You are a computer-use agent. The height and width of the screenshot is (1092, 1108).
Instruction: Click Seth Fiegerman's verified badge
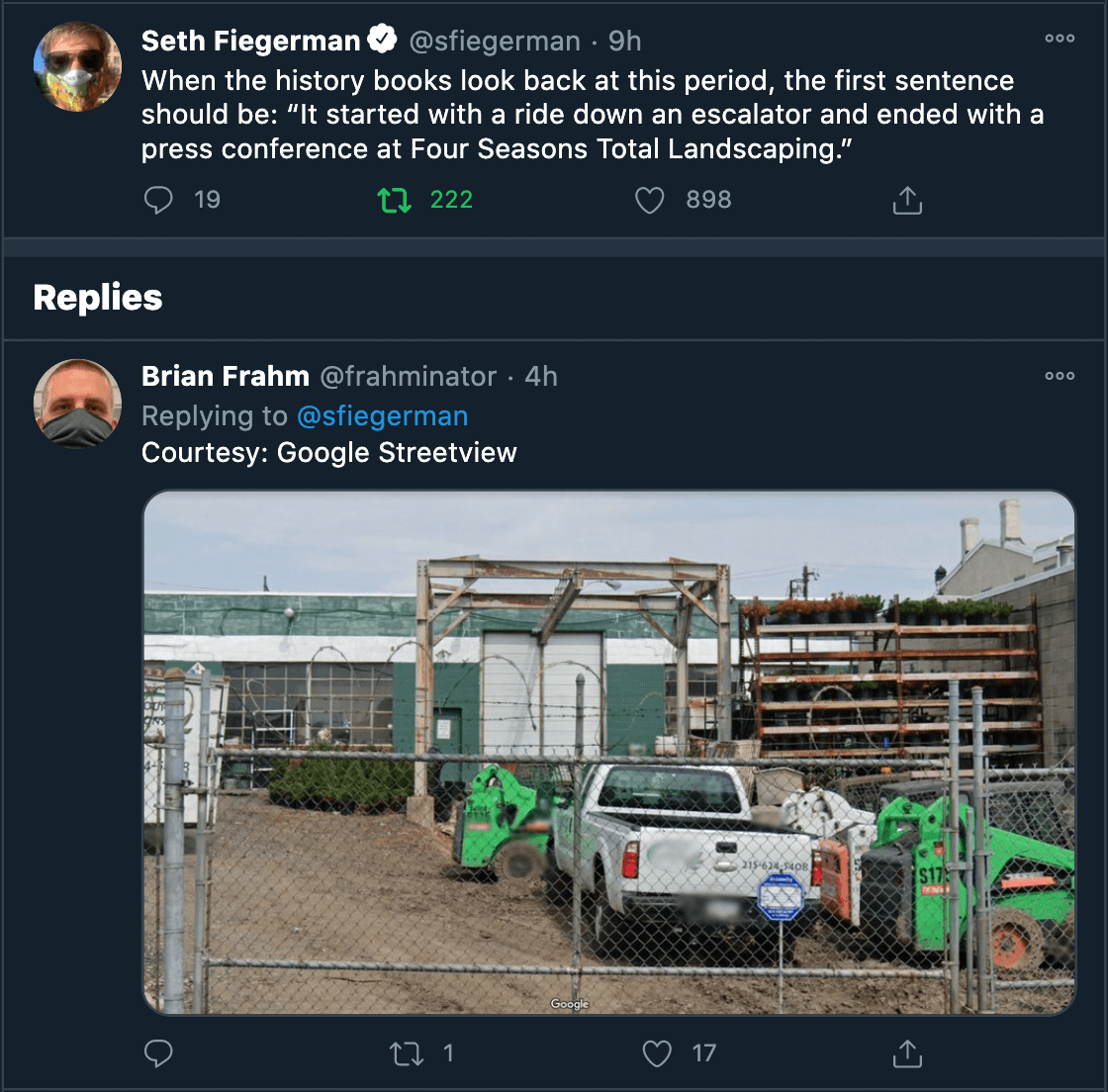(x=383, y=40)
